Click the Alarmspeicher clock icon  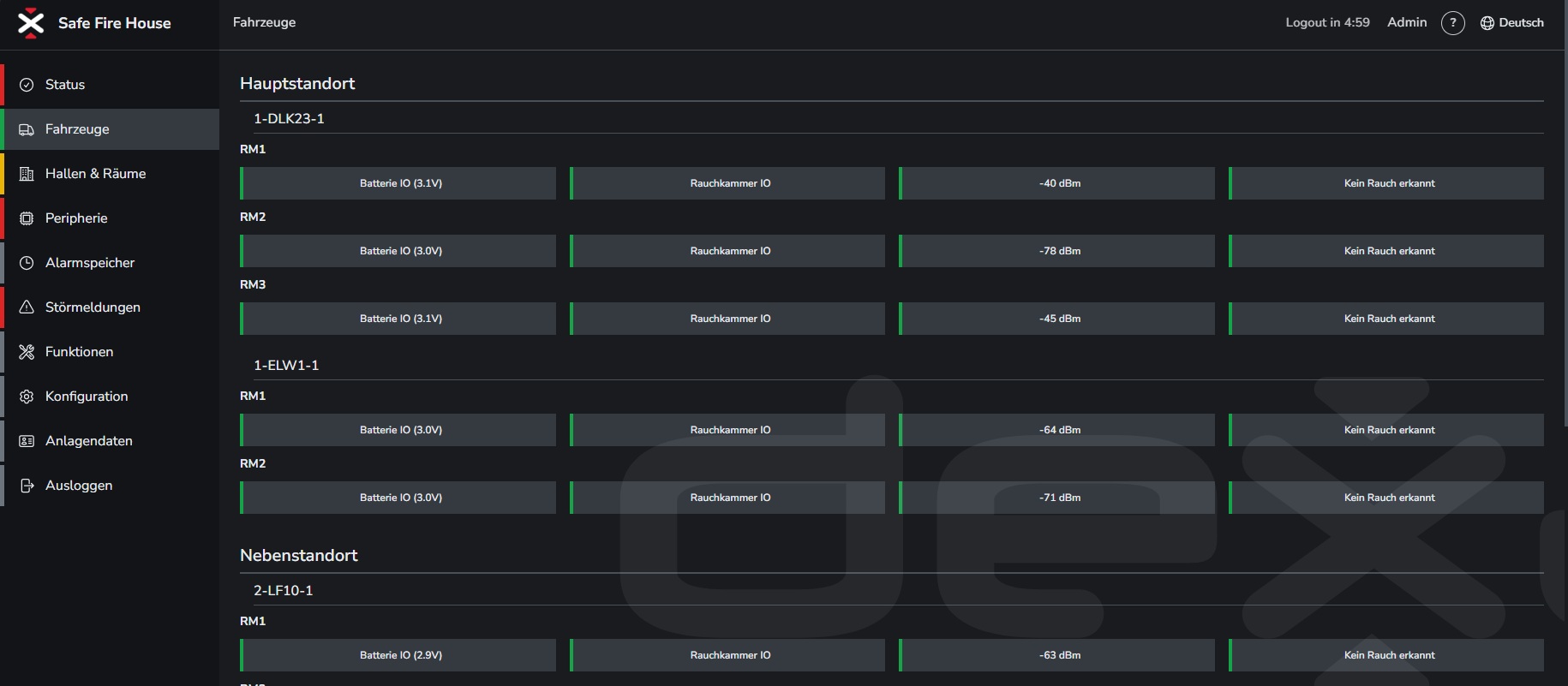coord(27,263)
